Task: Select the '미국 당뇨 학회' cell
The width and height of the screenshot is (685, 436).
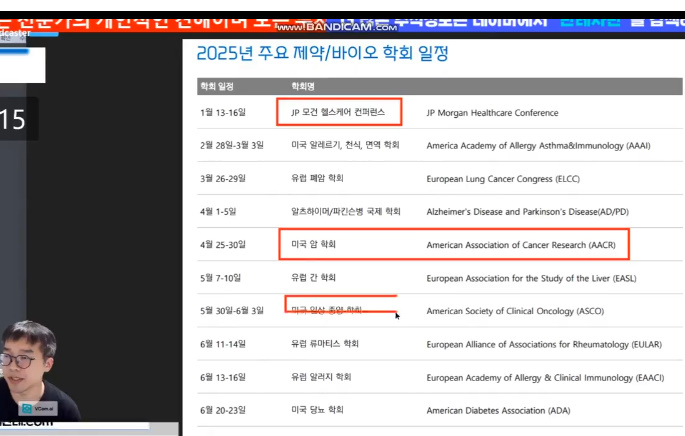Action: (317, 410)
